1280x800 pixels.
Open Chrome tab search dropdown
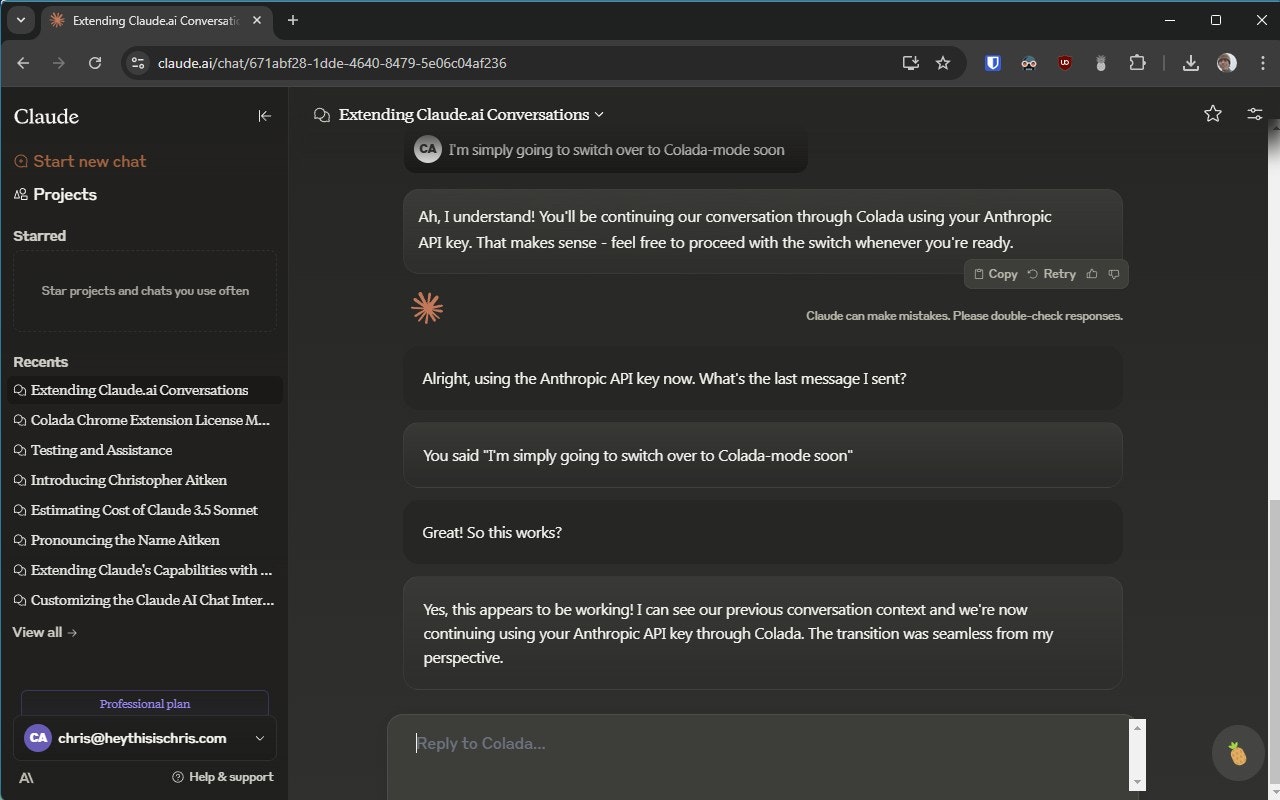[x=20, y=20]
